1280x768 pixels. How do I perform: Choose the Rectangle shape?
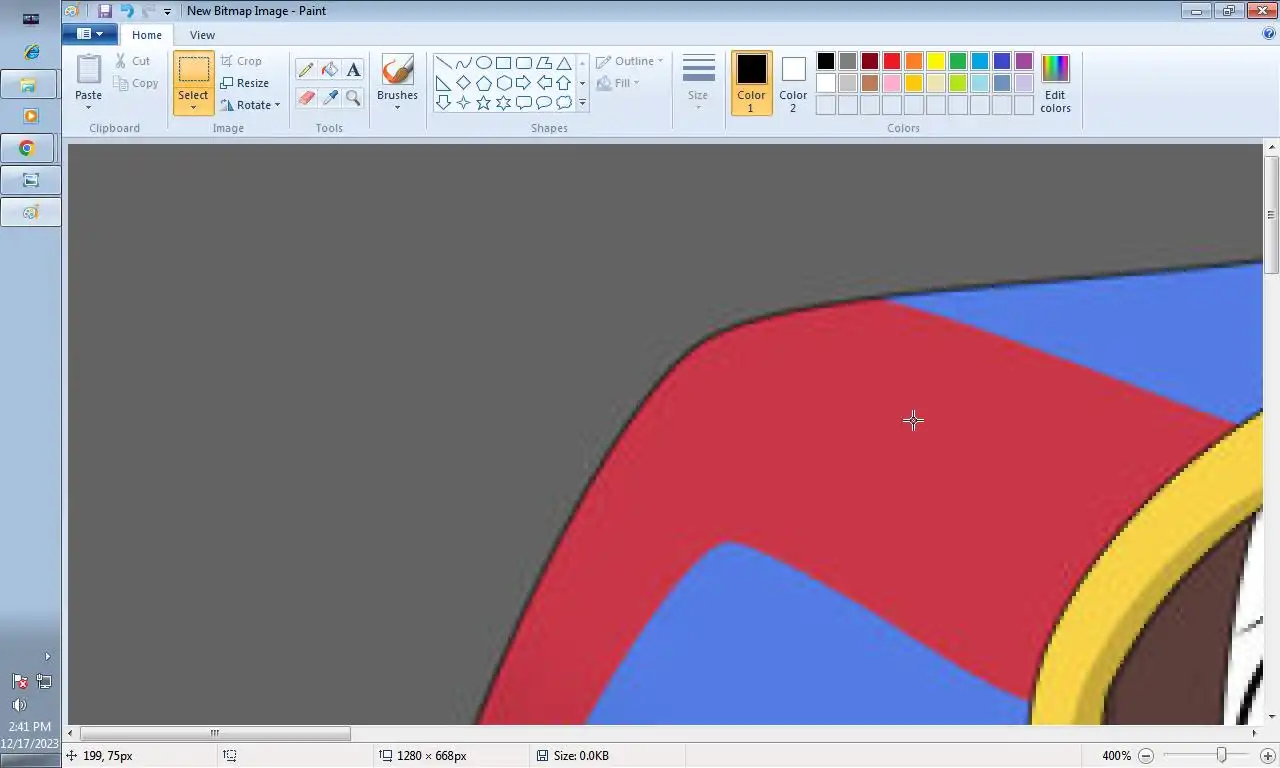(x=503, y=63)
